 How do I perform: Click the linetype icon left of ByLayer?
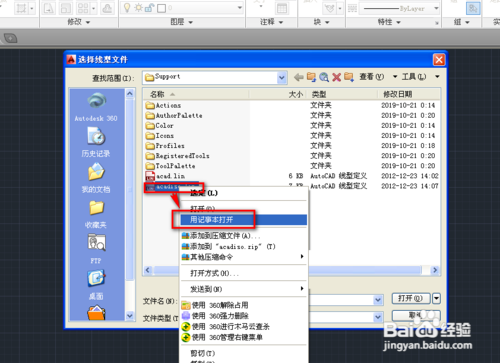(352, 8)
